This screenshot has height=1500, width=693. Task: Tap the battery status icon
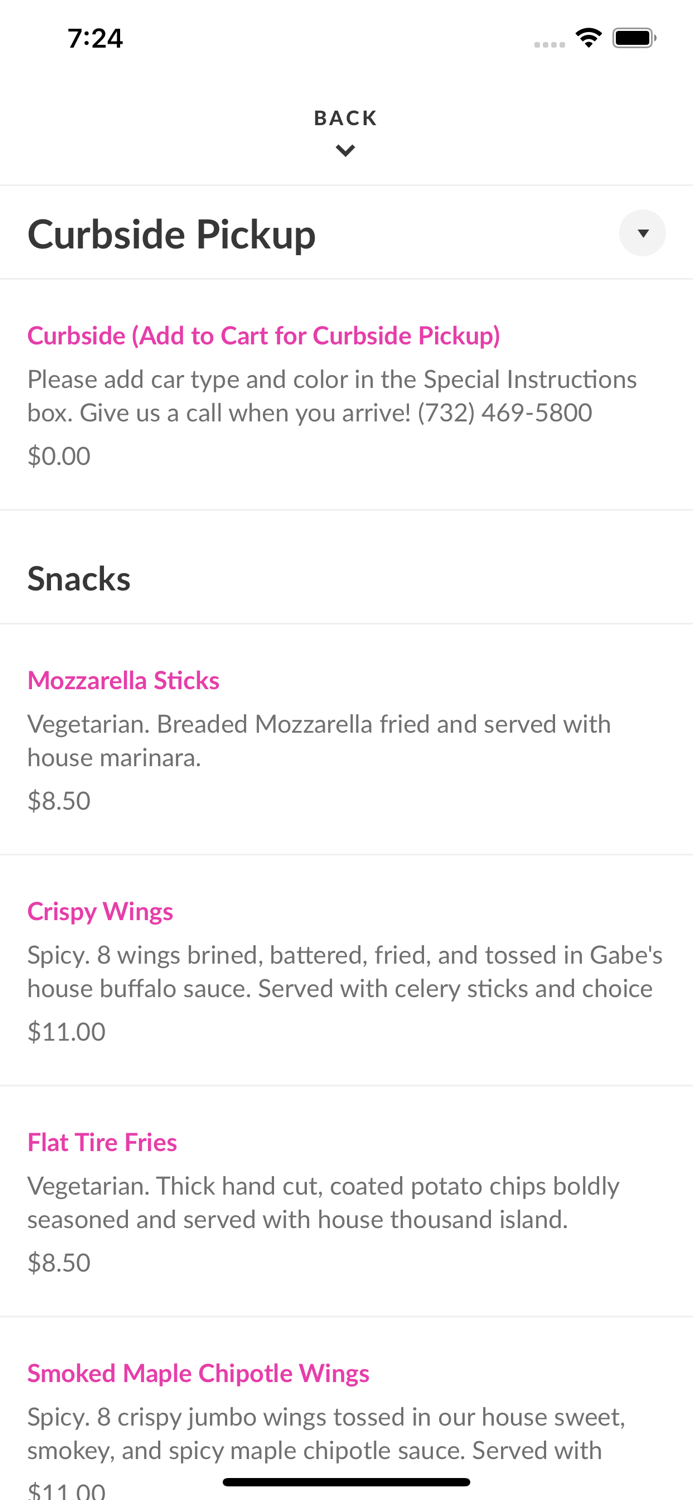(x=634, y=39)
